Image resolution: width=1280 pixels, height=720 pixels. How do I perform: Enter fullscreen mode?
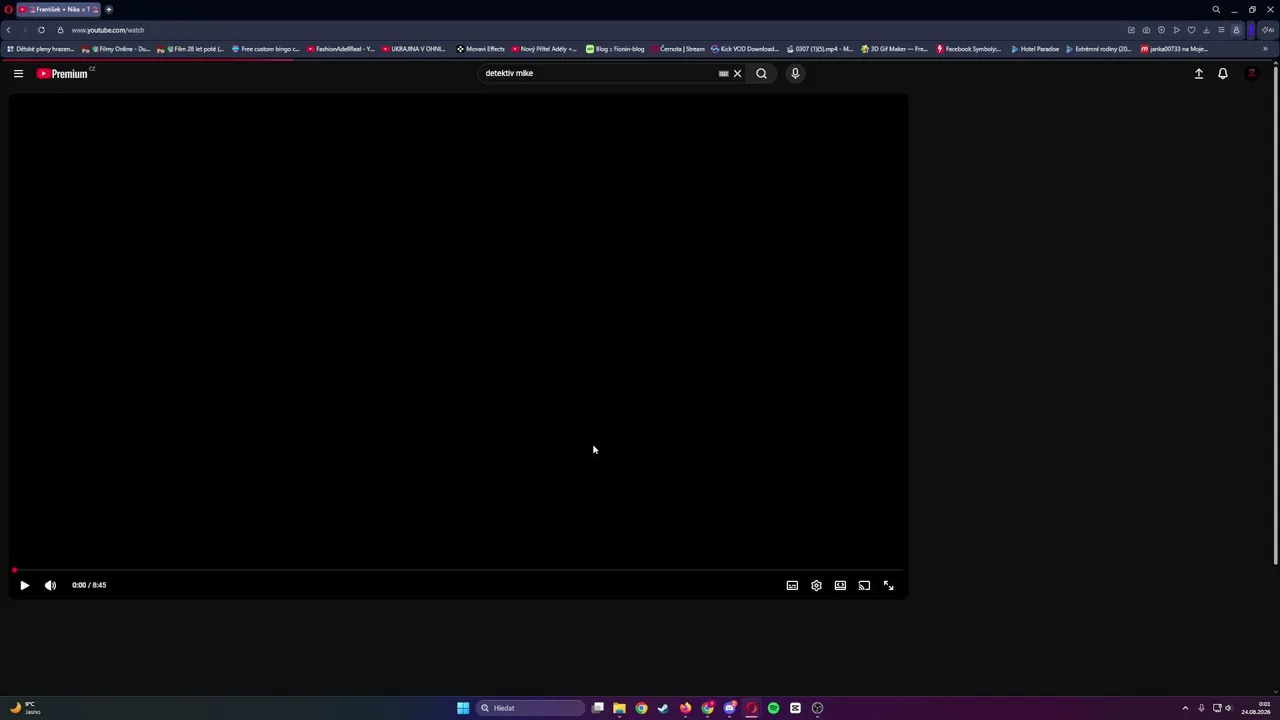pos(888,585)
